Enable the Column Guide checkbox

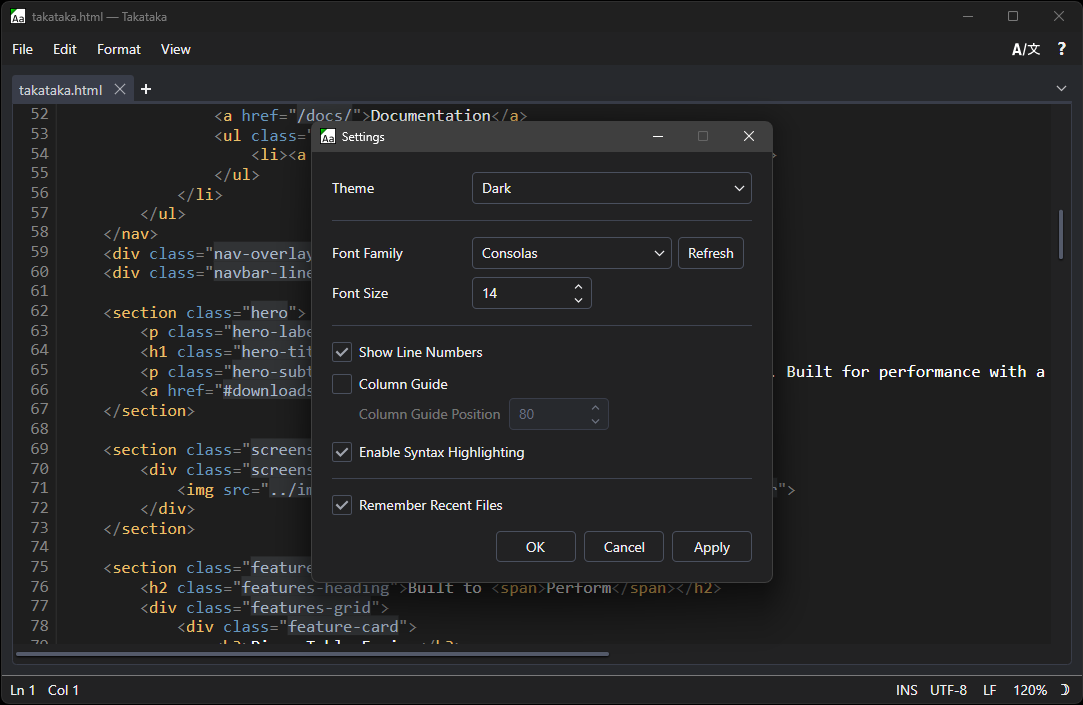pyautogui.click(x=342, y=384)
